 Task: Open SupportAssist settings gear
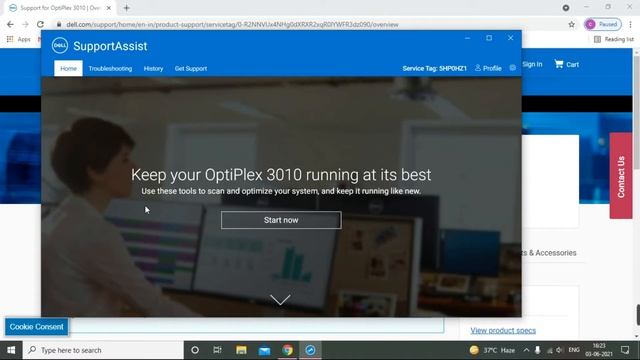pyautogui.click(x=513, y=68)
